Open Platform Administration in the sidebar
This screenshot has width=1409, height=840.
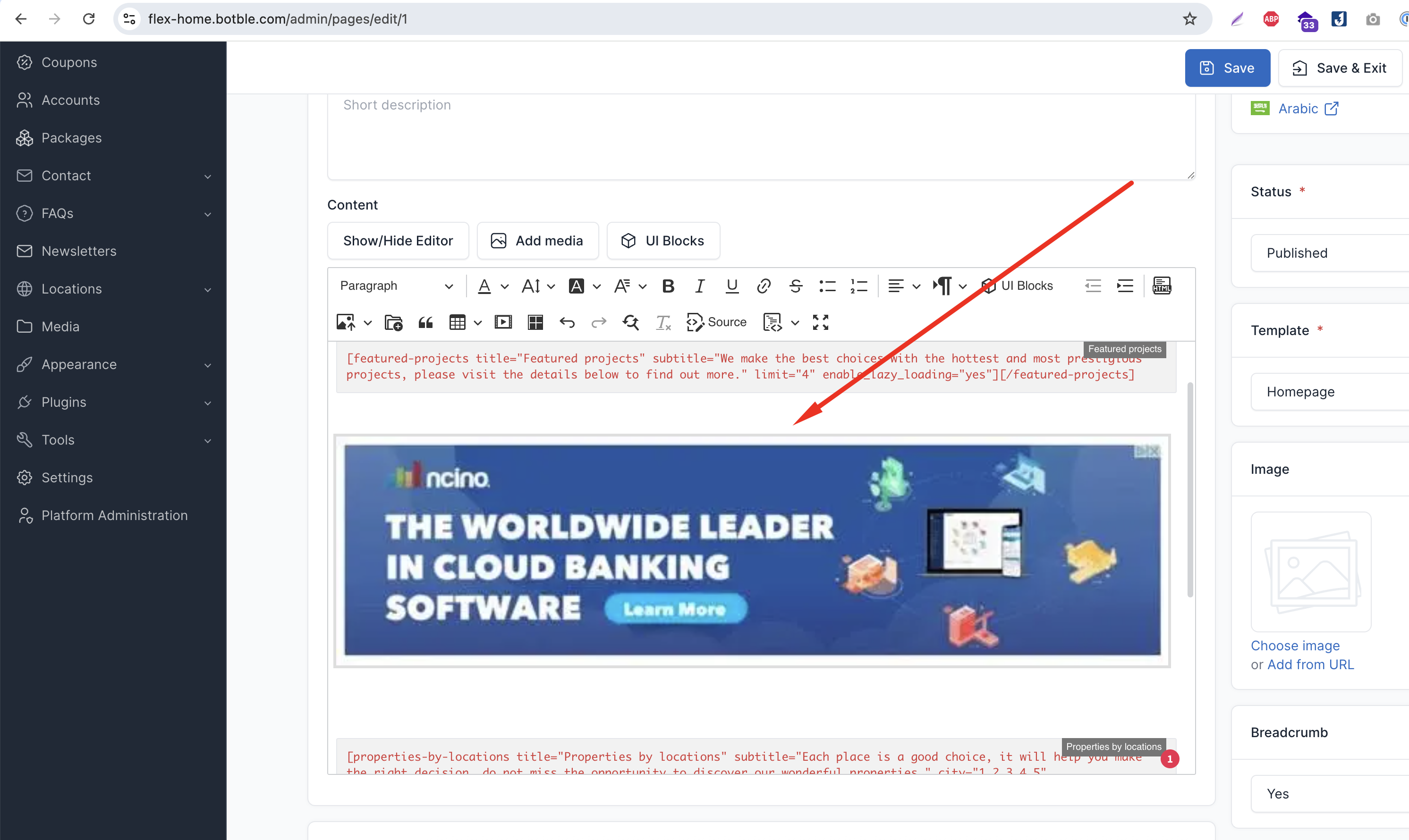tap(113, 515)
